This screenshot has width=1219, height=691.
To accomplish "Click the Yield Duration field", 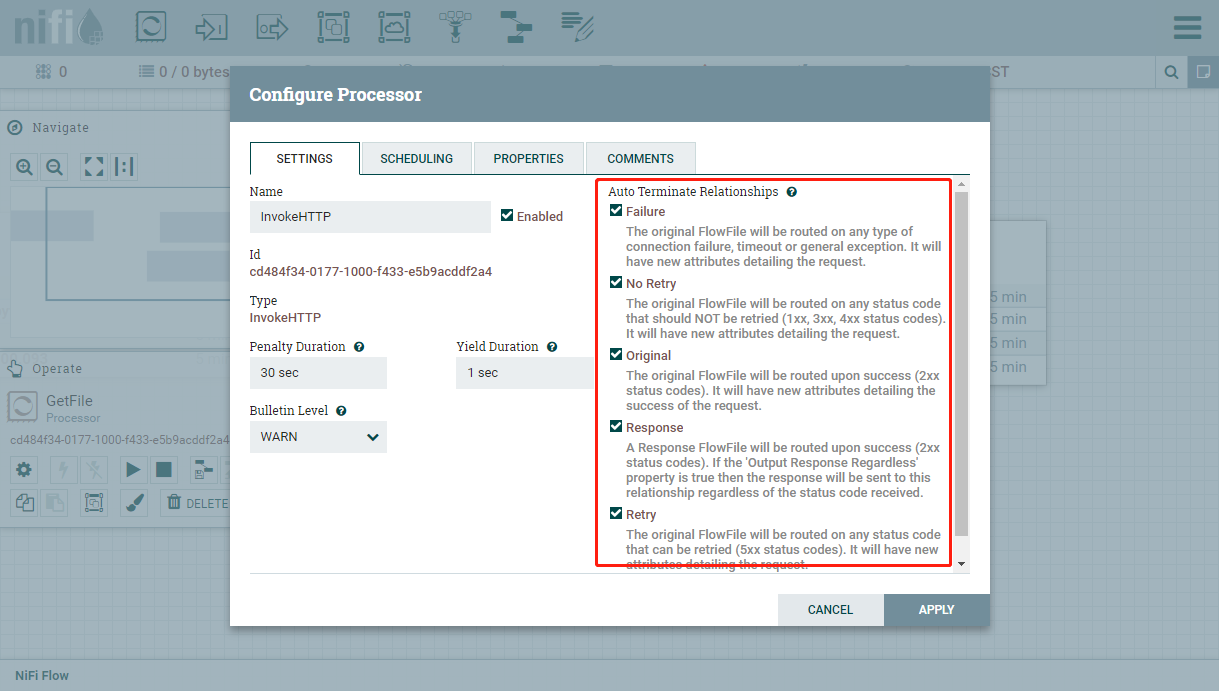I will pos(526,373).
